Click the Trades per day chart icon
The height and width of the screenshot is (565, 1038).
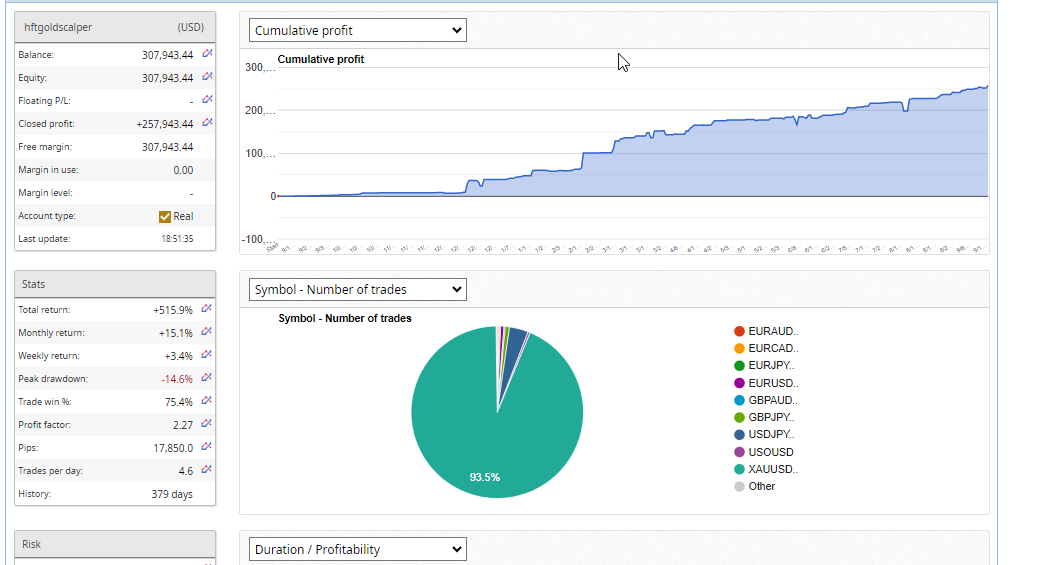207,470
